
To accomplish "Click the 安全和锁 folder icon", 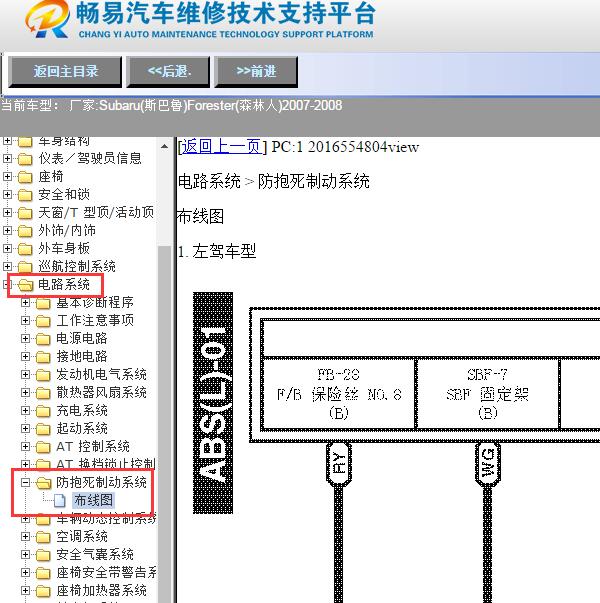I will click(x=25, y=195).
